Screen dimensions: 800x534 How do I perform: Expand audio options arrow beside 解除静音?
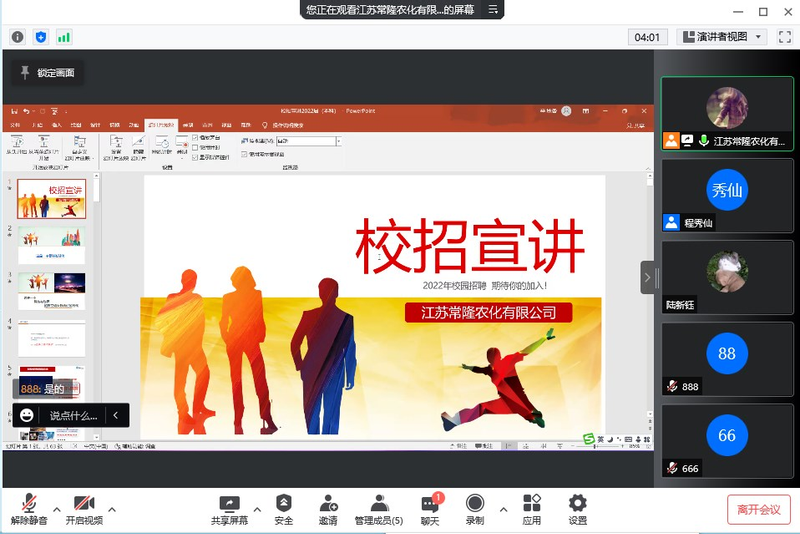pos(57,509)
